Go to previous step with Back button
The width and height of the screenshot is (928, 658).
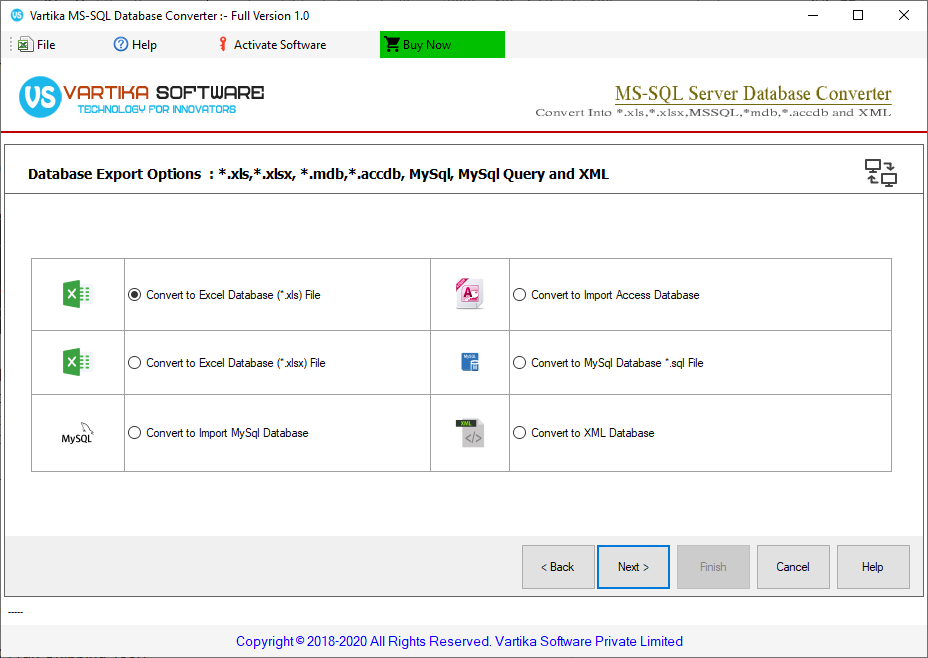click(558, 567)
